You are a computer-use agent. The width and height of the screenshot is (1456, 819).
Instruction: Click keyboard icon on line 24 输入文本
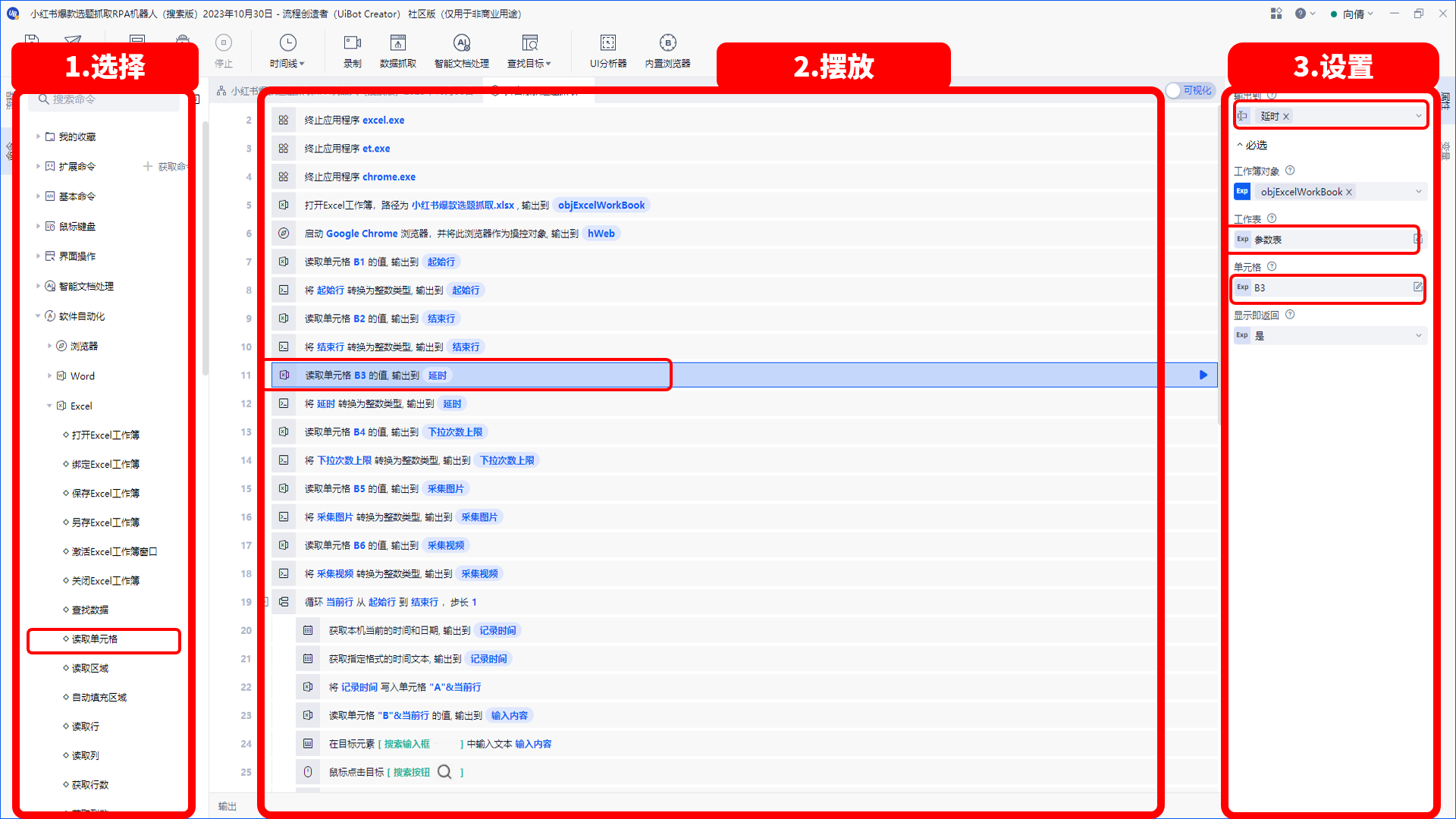click(x=308, y=744)
